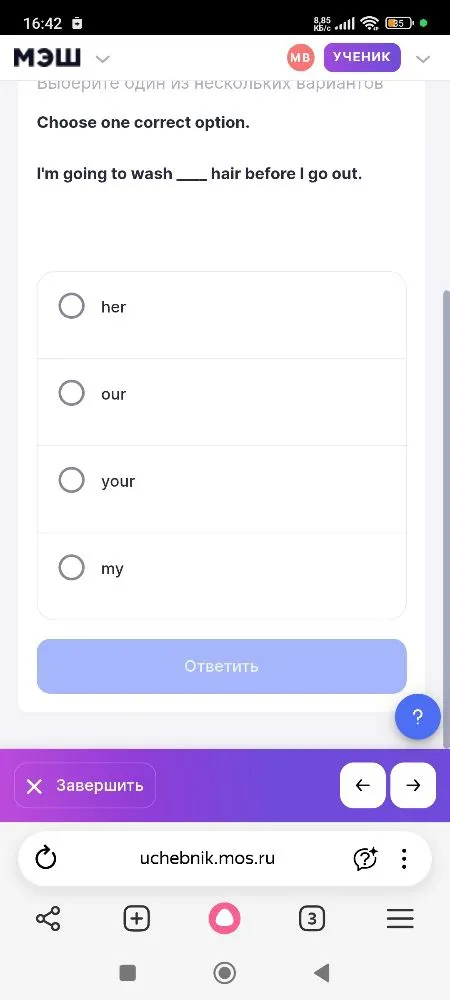Go to previous question with left arrow
This screenshot has width=450, height=1000.
363,785
